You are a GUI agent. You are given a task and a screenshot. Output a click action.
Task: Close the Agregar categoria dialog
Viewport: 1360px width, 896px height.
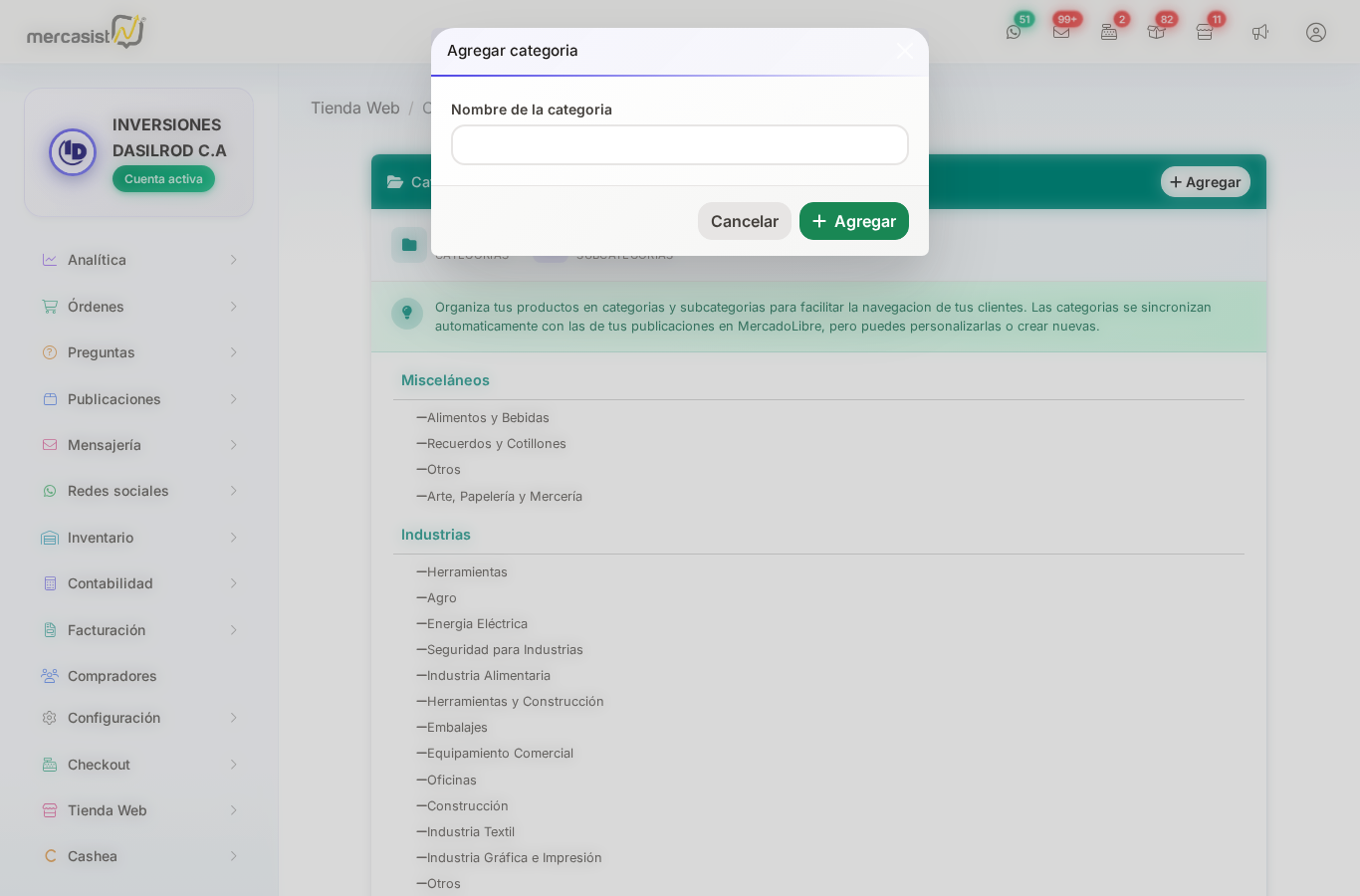(x=904, y=51)
